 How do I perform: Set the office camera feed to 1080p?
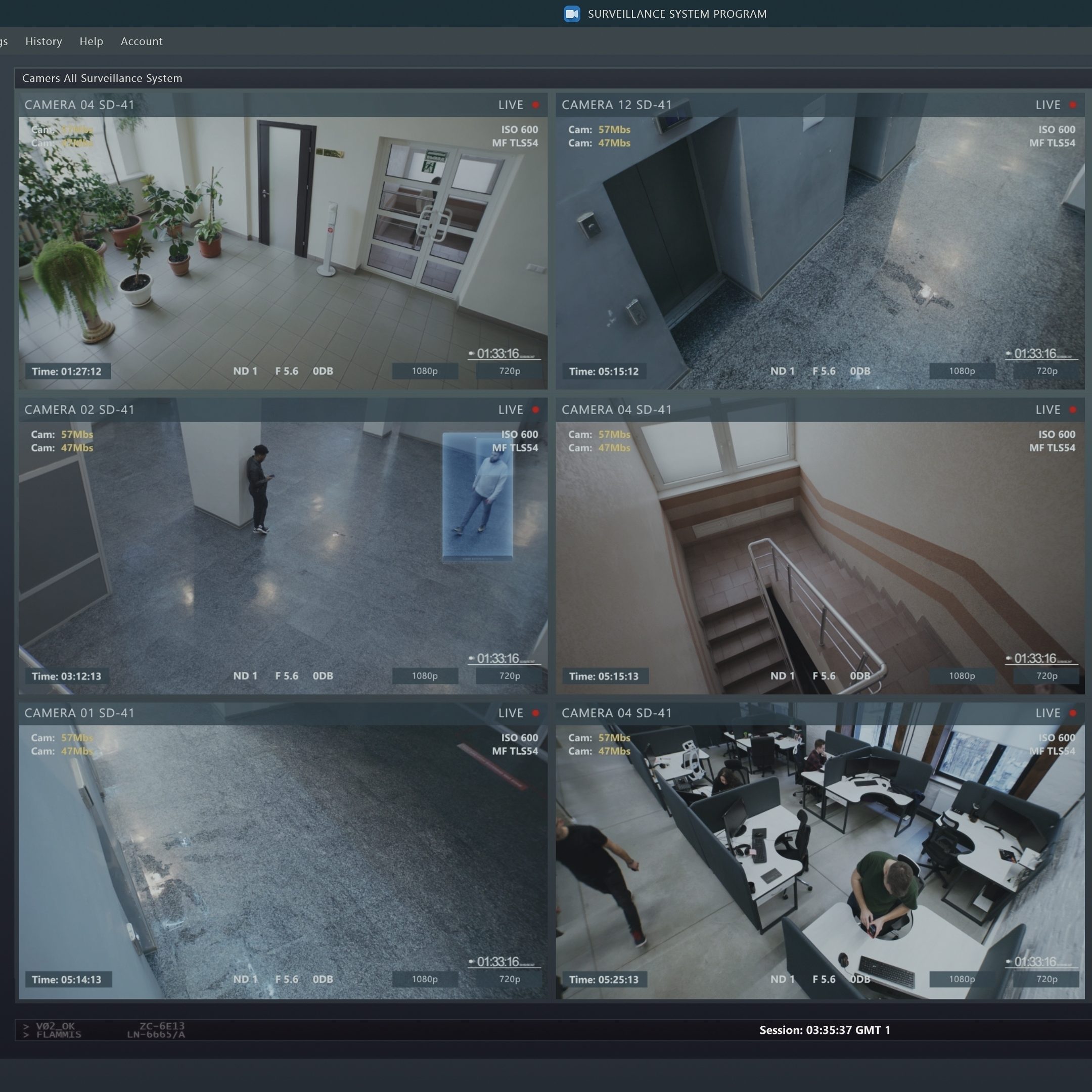(x=962, y=980)
